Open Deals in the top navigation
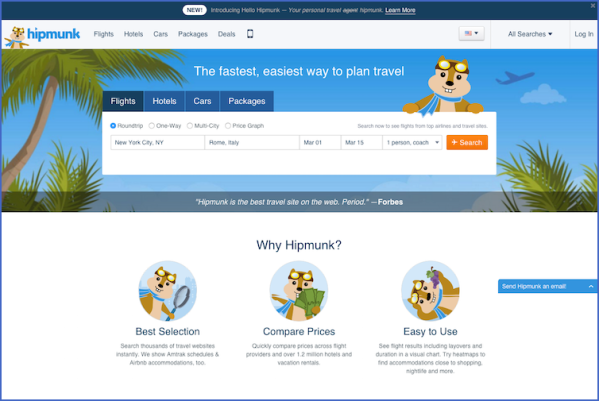 click(227, 34)
